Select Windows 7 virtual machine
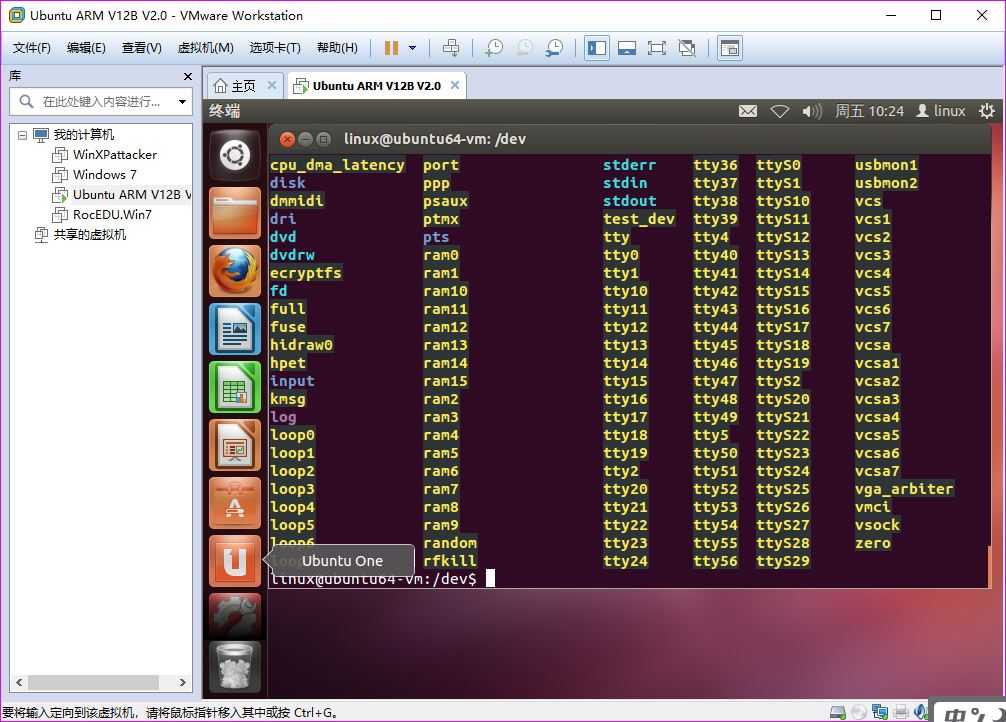Image resolution: width=1006 pixels, height=722 pixels. point(105,175)
